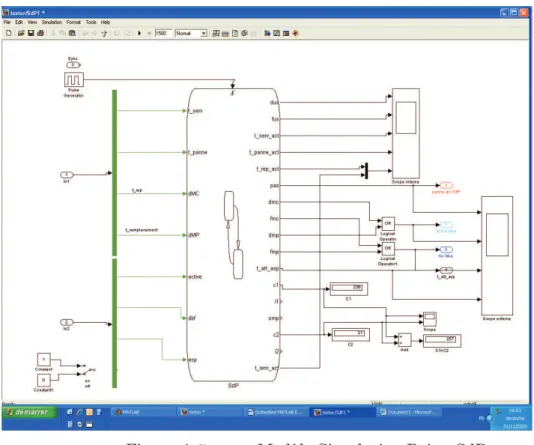Open the Tools menu
This screenshot has width=534, height=445.
point(91,22)
